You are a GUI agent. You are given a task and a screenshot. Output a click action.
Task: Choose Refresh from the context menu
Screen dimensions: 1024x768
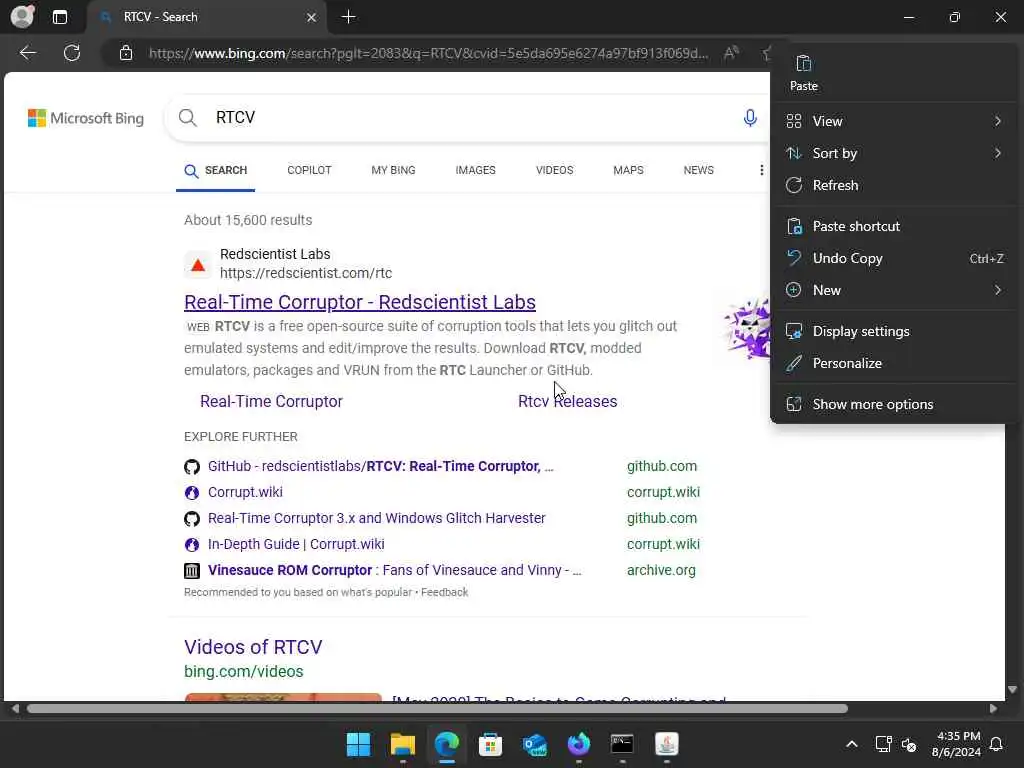coord(894,185)
